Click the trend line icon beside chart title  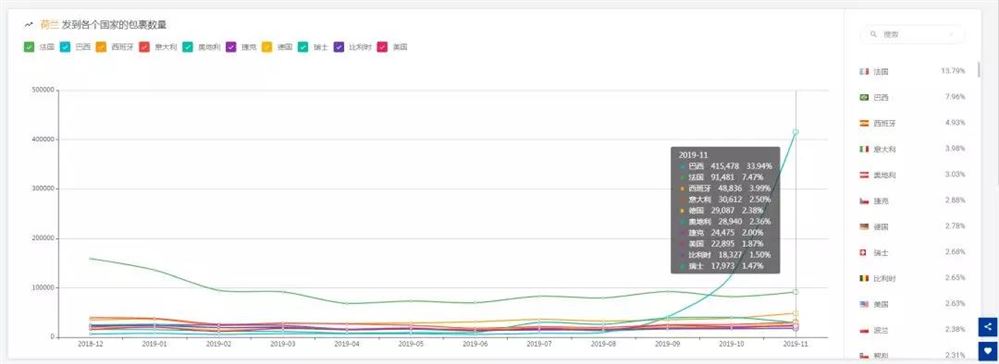[x=29, y=25]
